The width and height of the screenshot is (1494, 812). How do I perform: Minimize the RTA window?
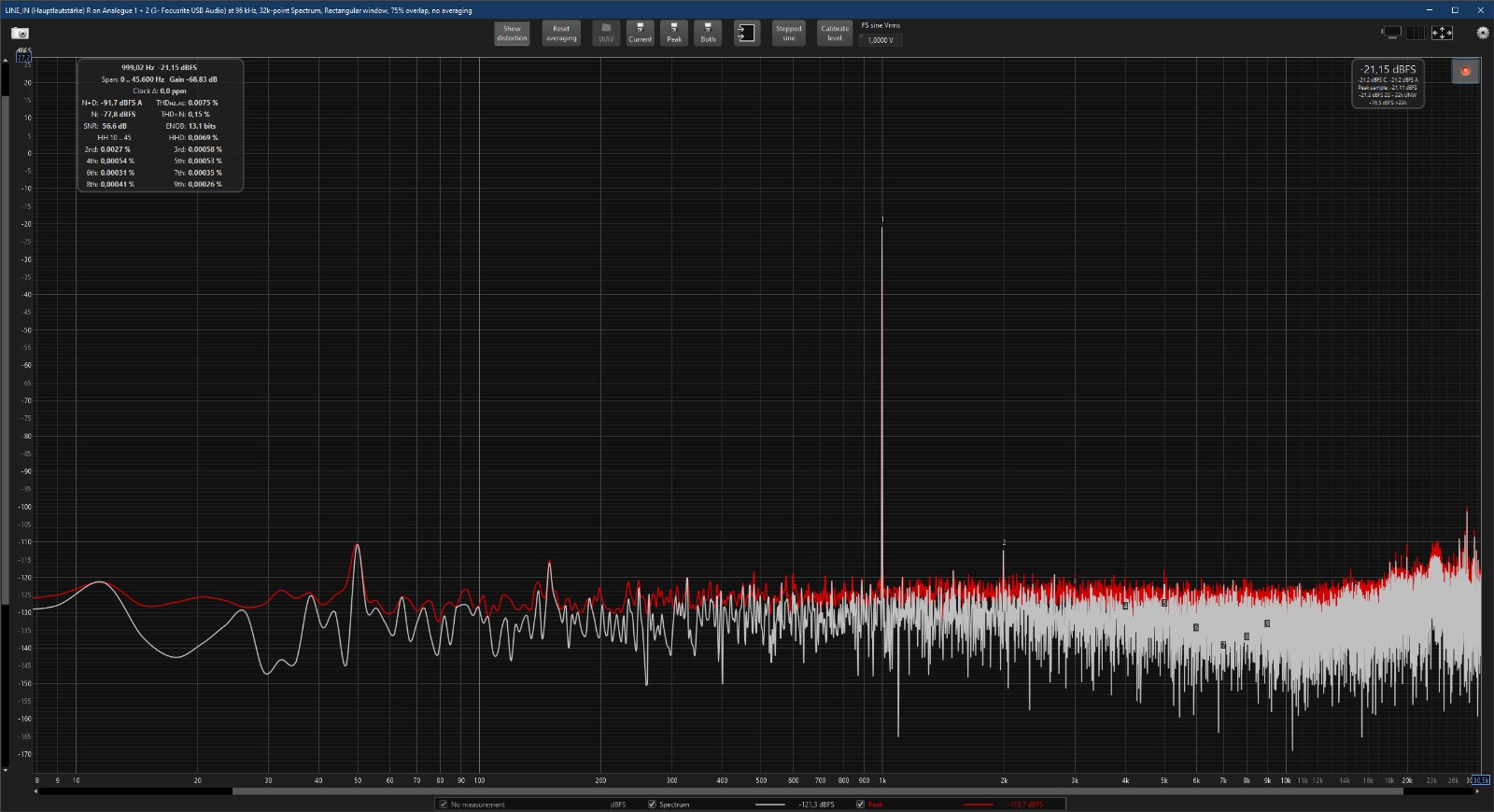[x=1429, y=9]
